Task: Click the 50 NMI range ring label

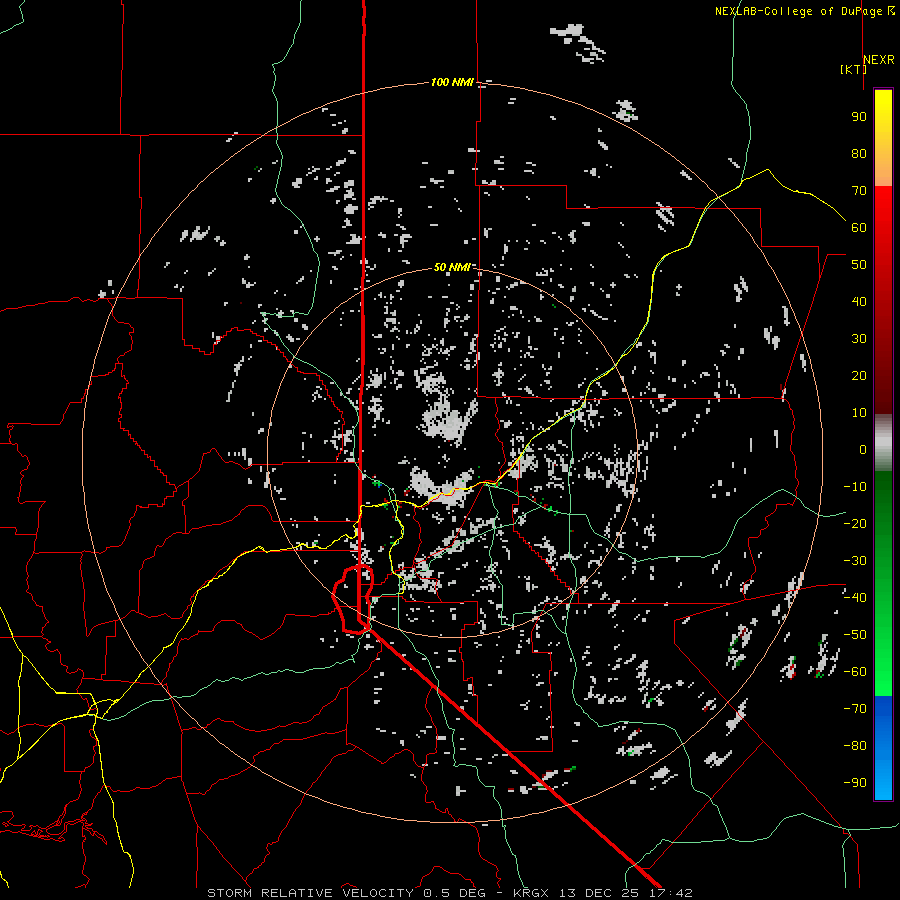Action: 452,267
